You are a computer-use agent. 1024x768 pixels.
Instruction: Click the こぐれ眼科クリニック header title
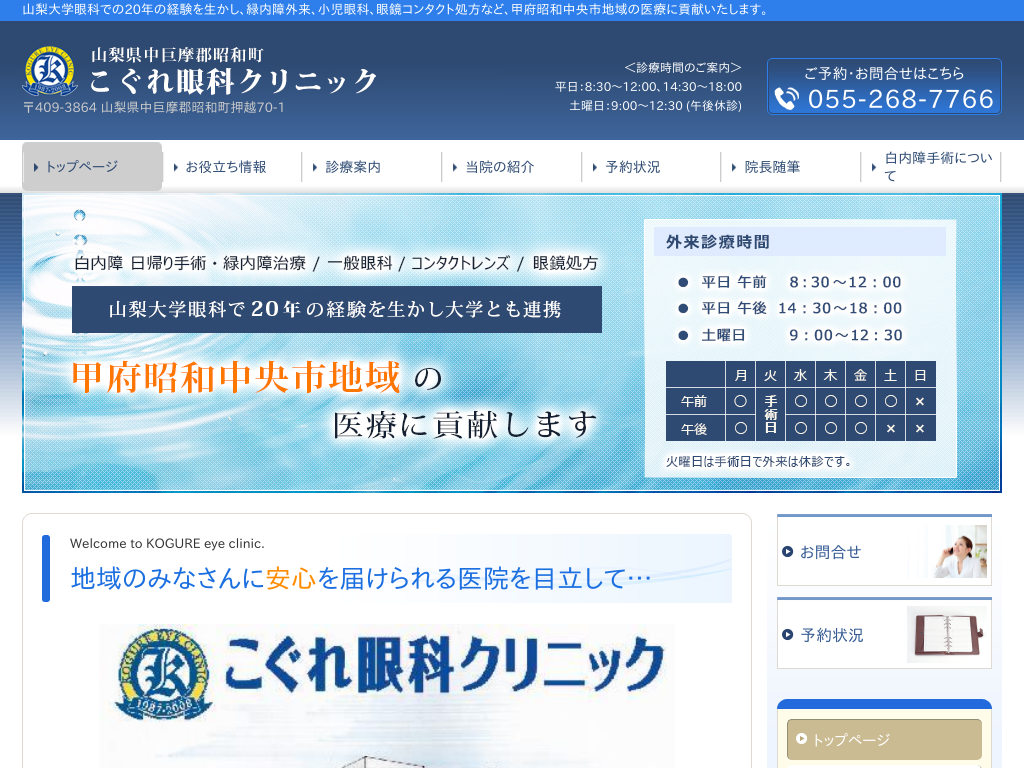234,80
